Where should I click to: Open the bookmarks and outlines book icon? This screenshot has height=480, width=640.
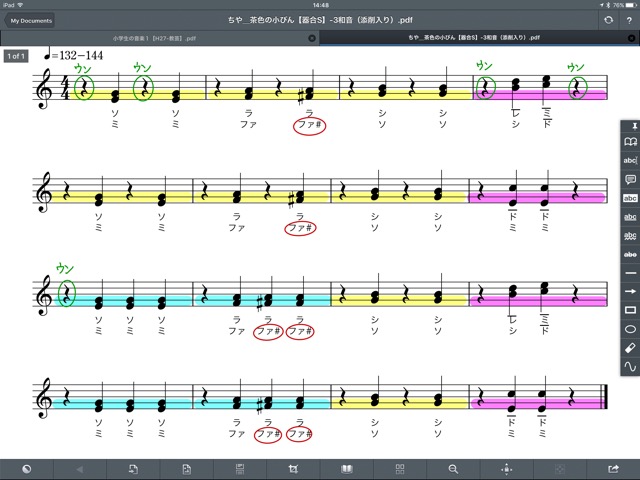347,469
